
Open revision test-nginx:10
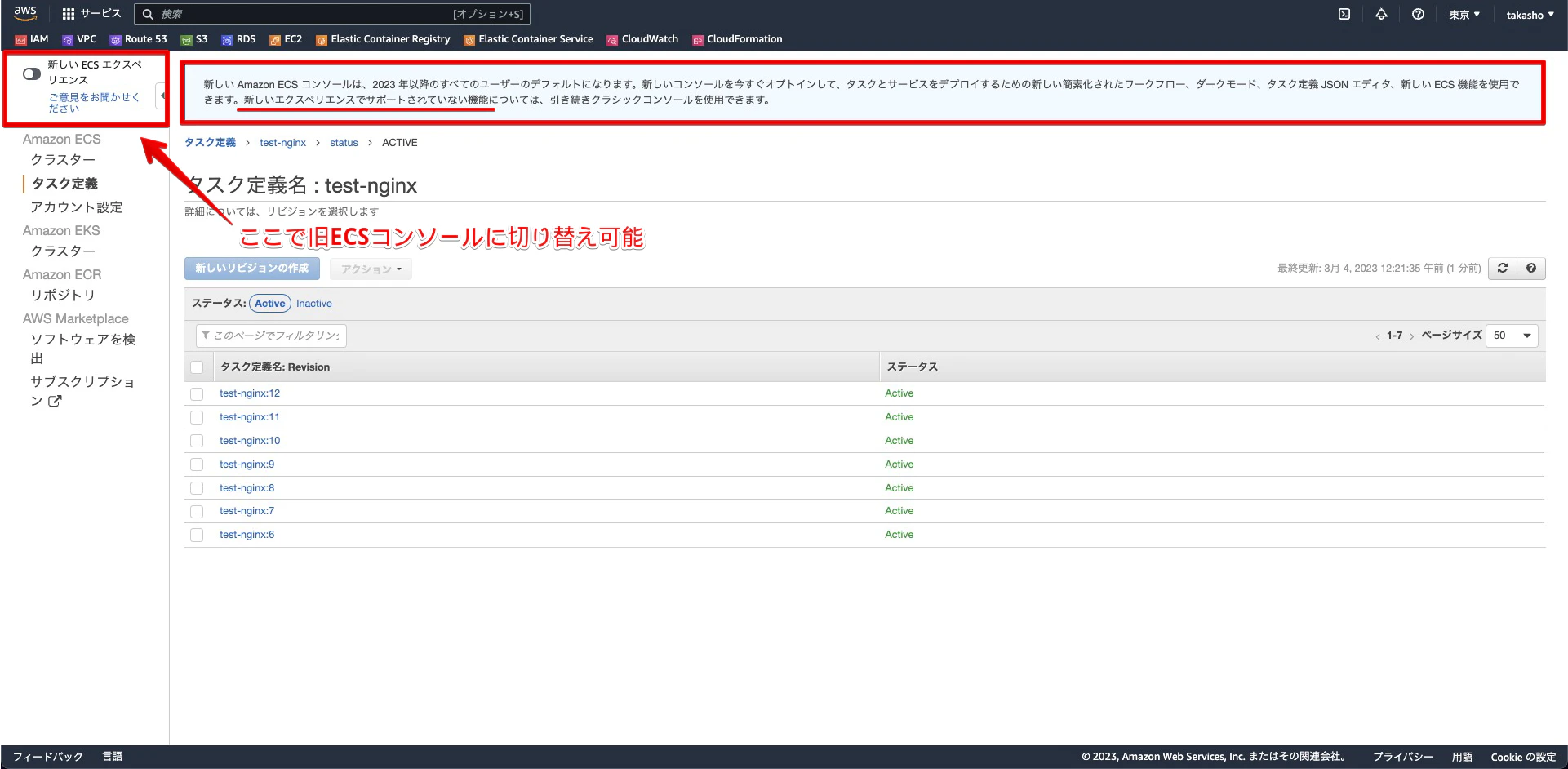tap(250, 441)
